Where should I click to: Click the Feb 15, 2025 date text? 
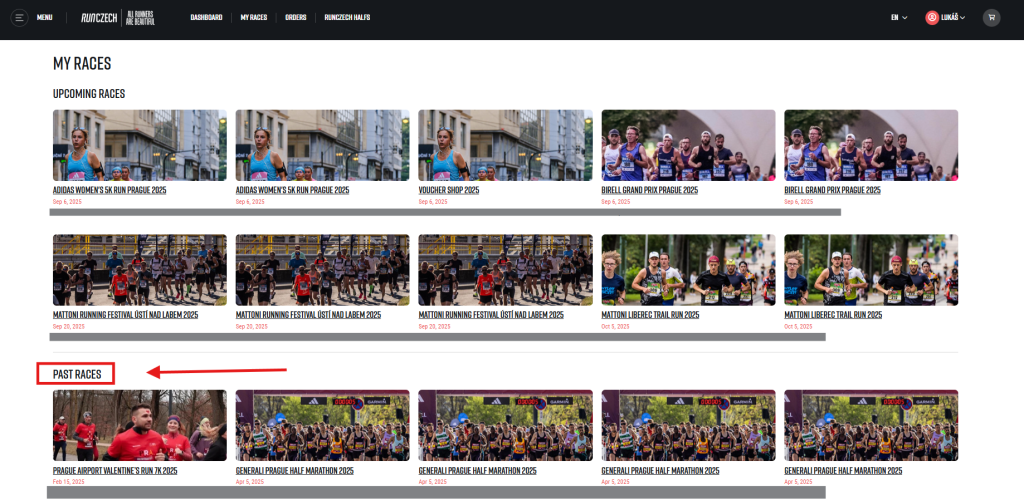point(69,482)
